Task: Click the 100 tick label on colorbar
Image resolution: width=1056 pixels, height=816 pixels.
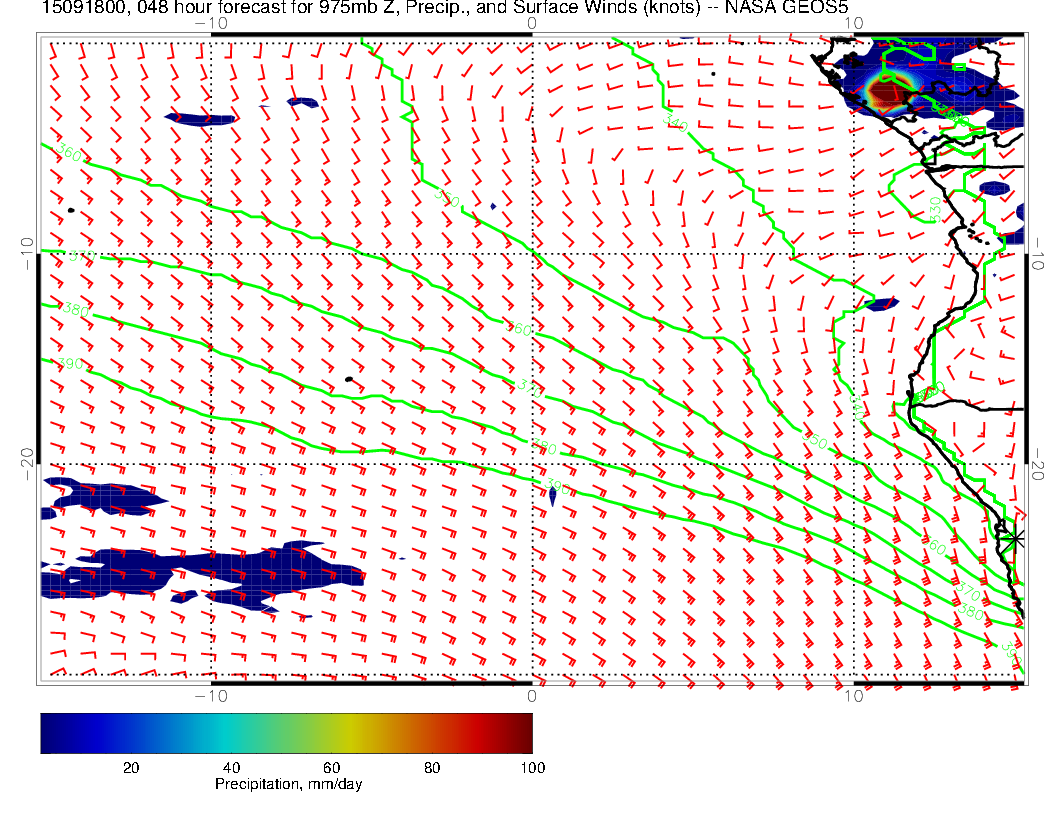Action: pos(532,768)
